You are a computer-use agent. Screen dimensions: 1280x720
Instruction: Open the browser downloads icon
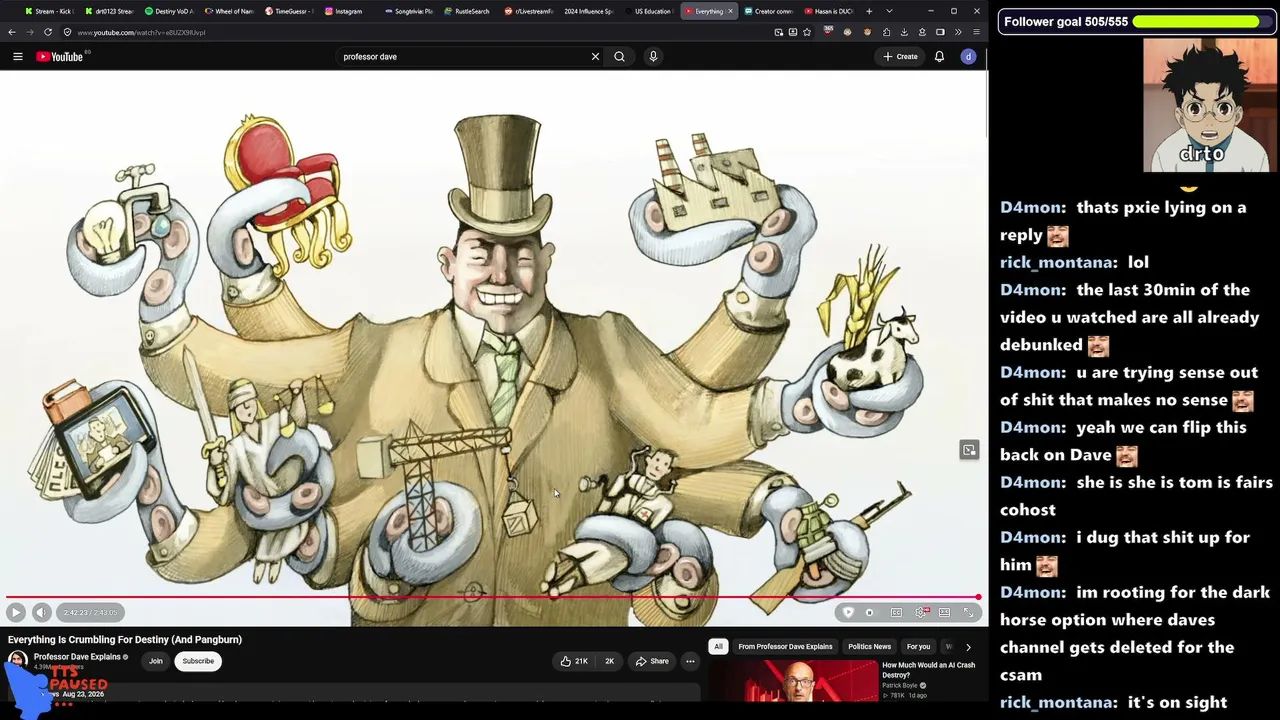(x=904, y=32)
